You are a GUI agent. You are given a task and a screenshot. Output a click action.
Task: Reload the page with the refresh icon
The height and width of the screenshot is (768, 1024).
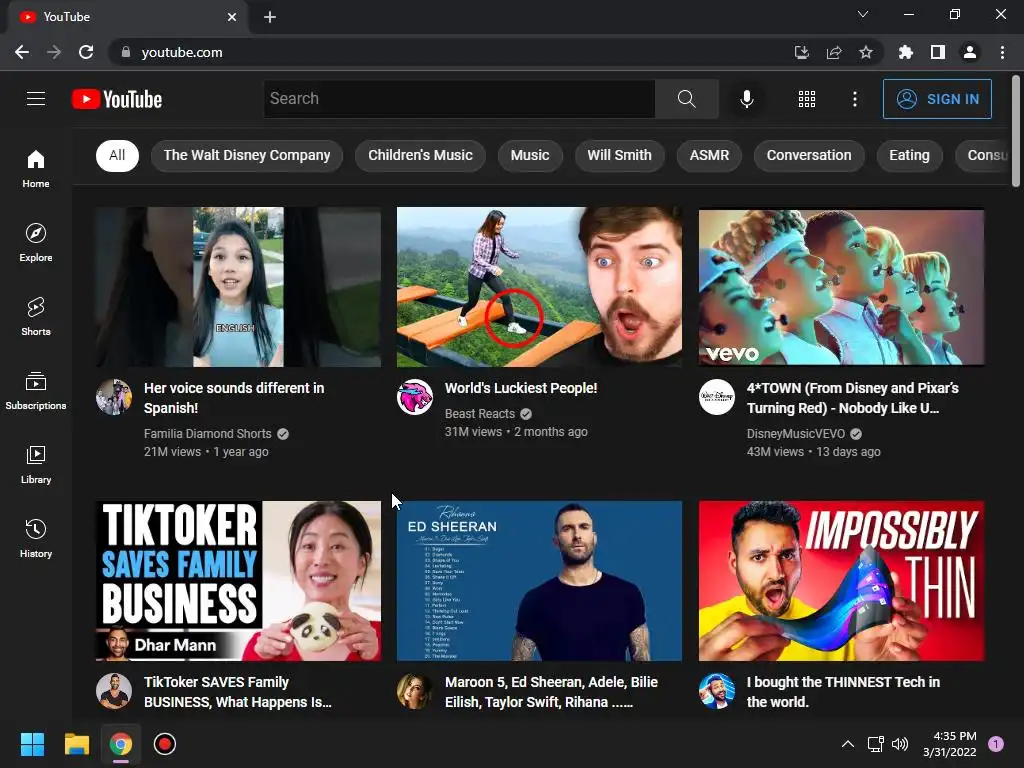[x=86, y=52]
